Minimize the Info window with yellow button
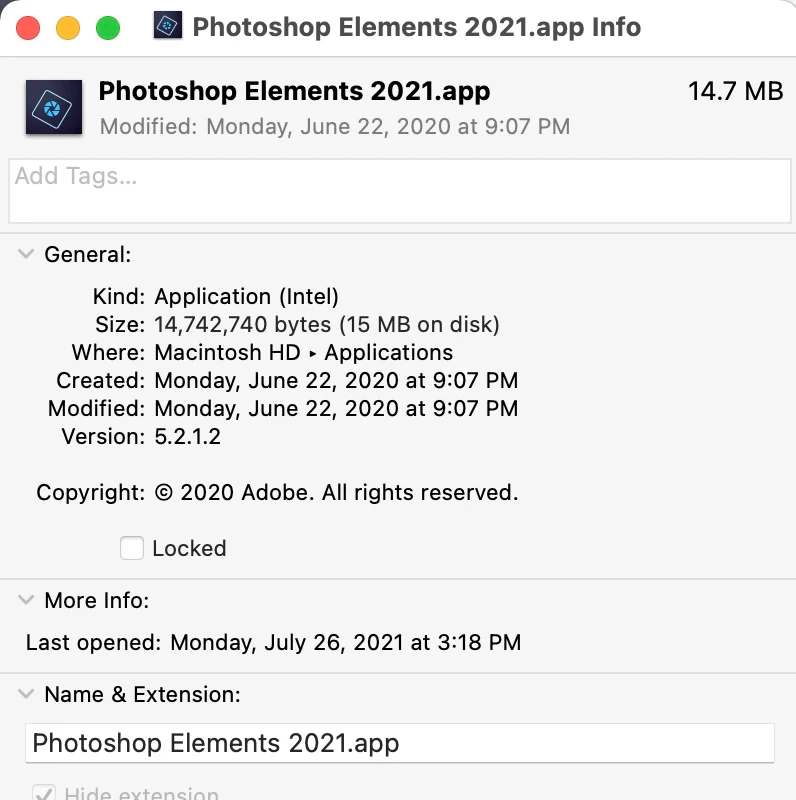796x800 pixels. coord(68,28)
